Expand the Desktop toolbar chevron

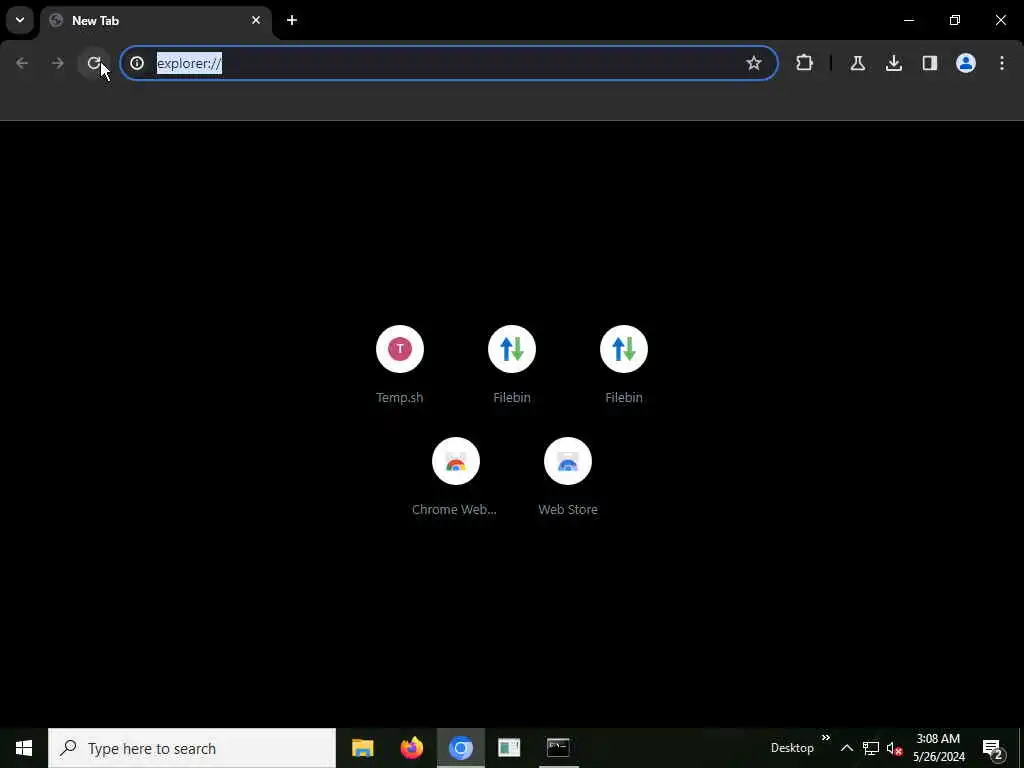pyautogui.click(x=825, y=738)
